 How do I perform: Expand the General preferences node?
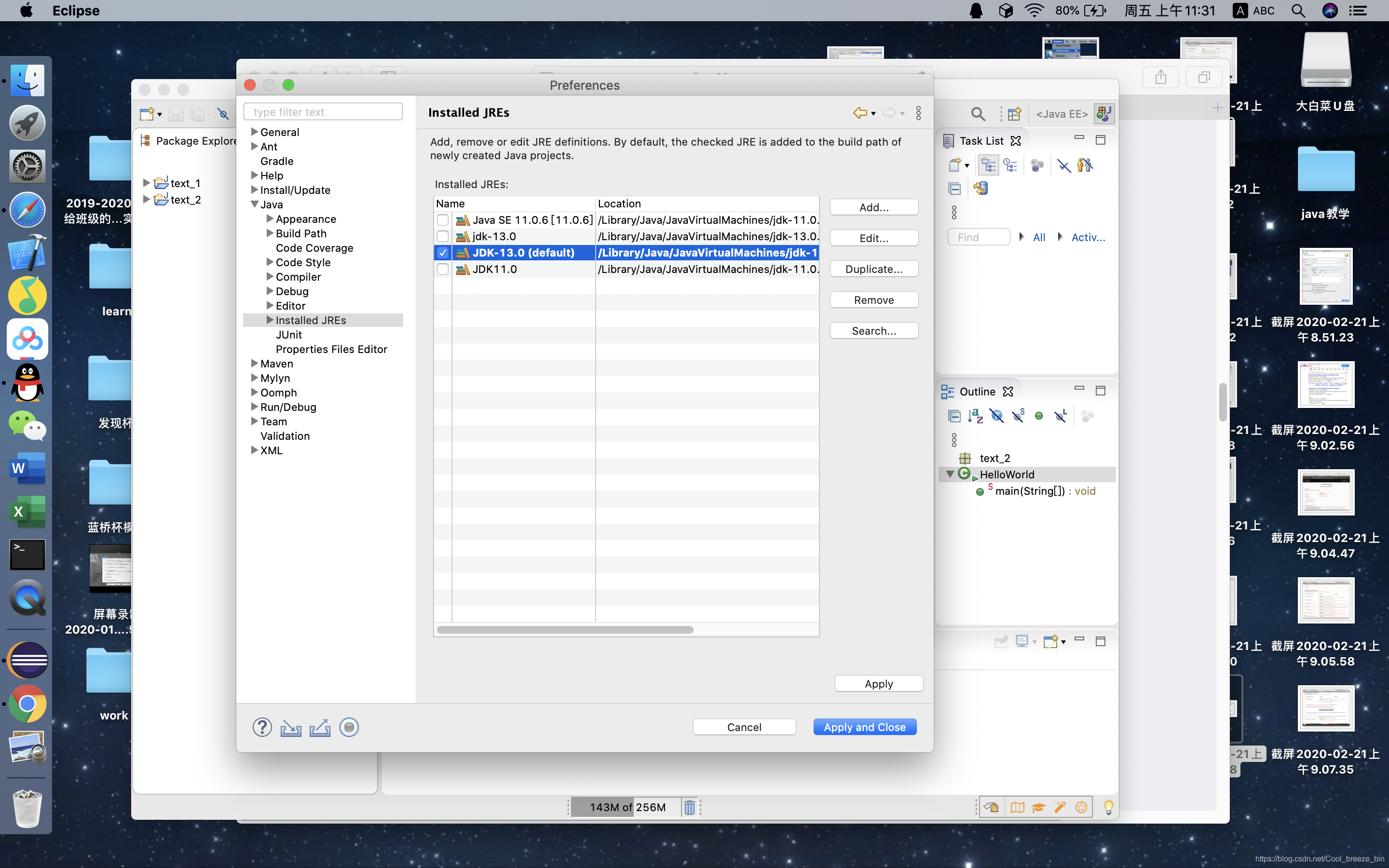click(254, 132)
